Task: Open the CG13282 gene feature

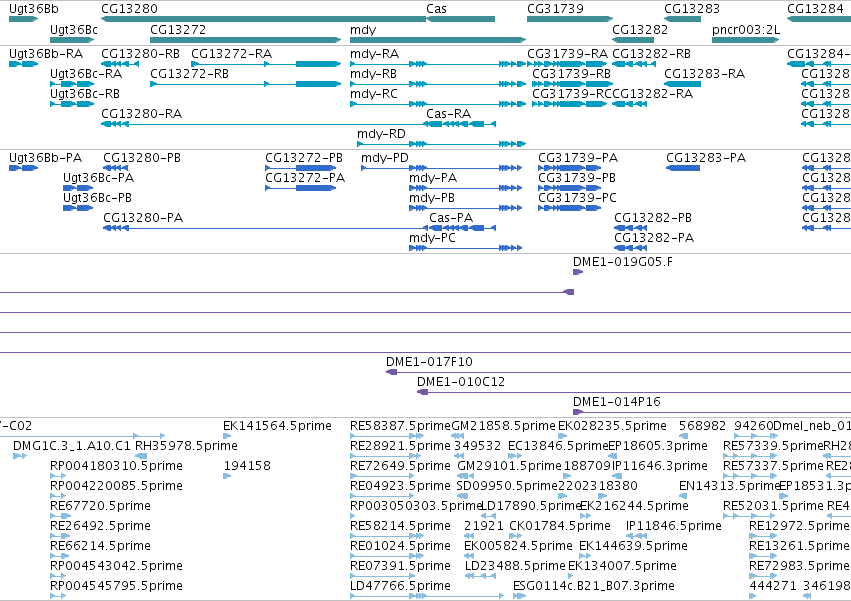Action: pyautogui.click(x=633, y=40)
